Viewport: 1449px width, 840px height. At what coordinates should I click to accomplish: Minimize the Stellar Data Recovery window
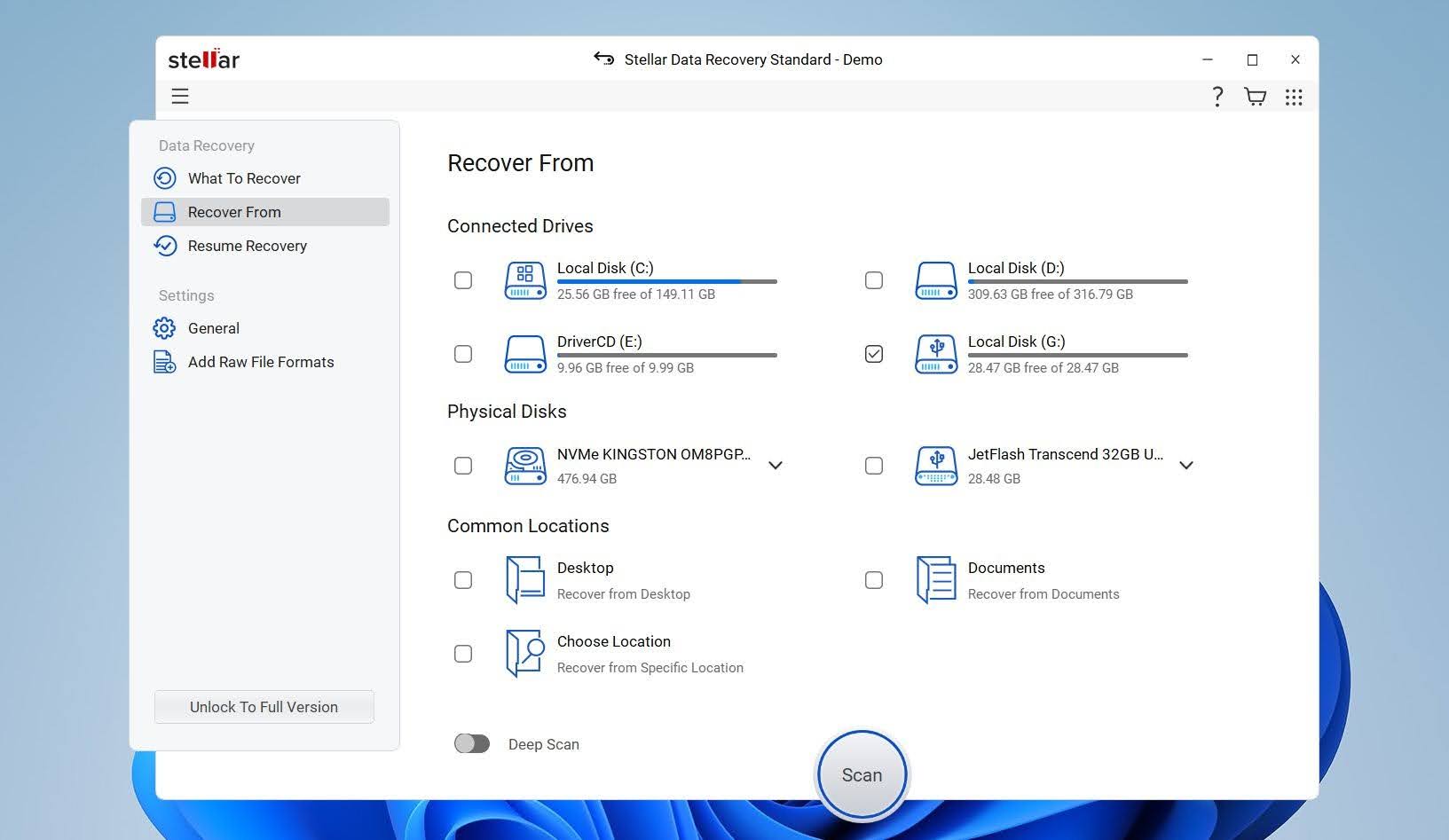(1208, 59)
